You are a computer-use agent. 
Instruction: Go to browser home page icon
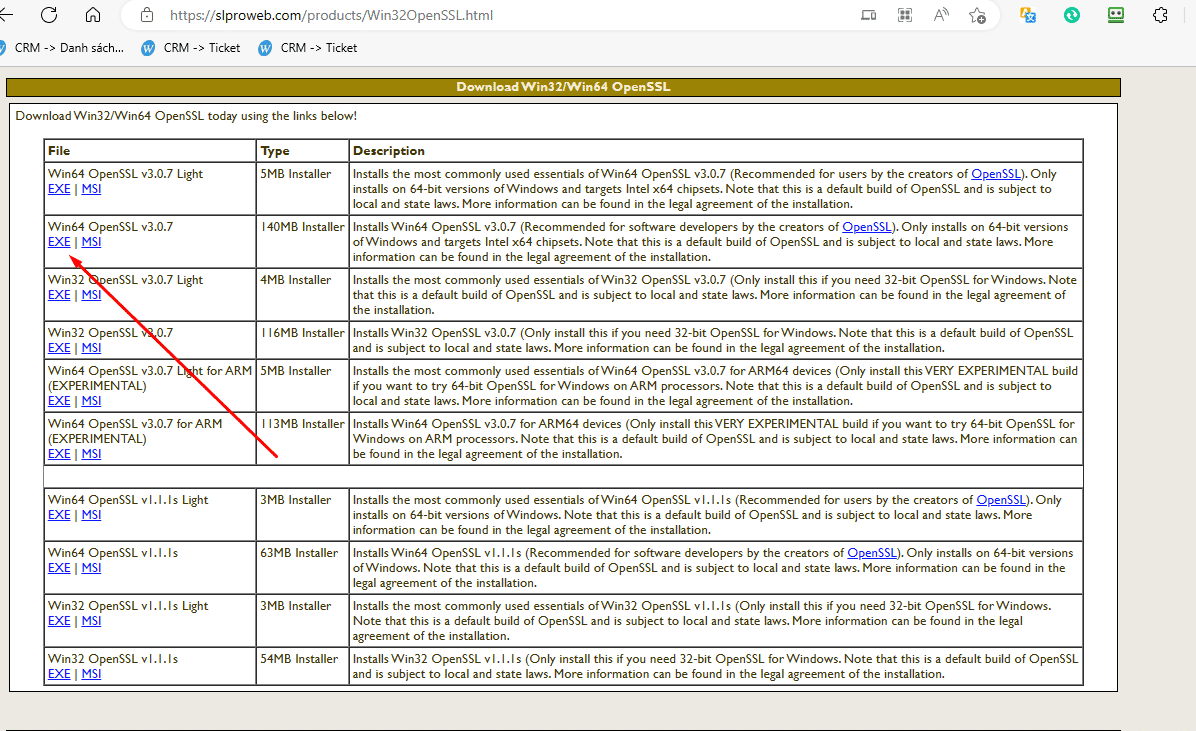93,15
